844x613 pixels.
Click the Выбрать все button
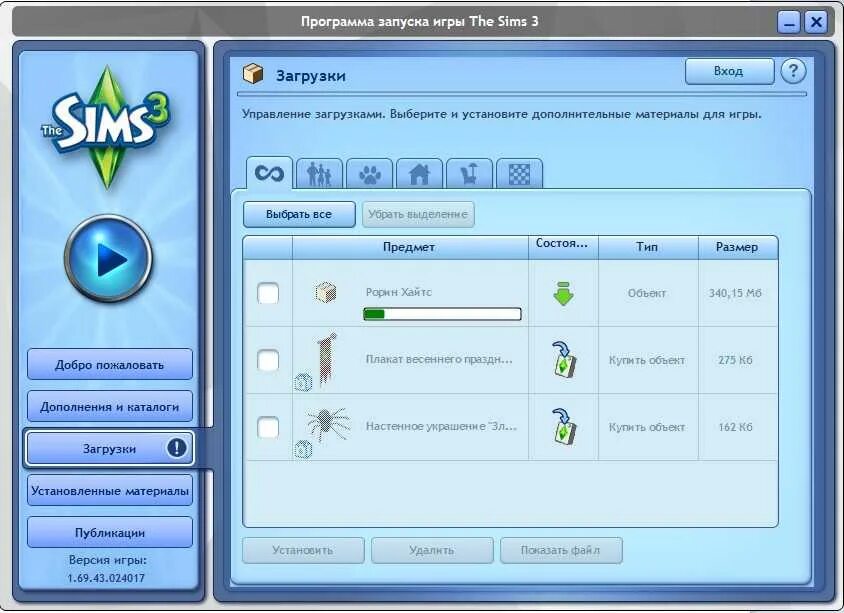[299, 214]
